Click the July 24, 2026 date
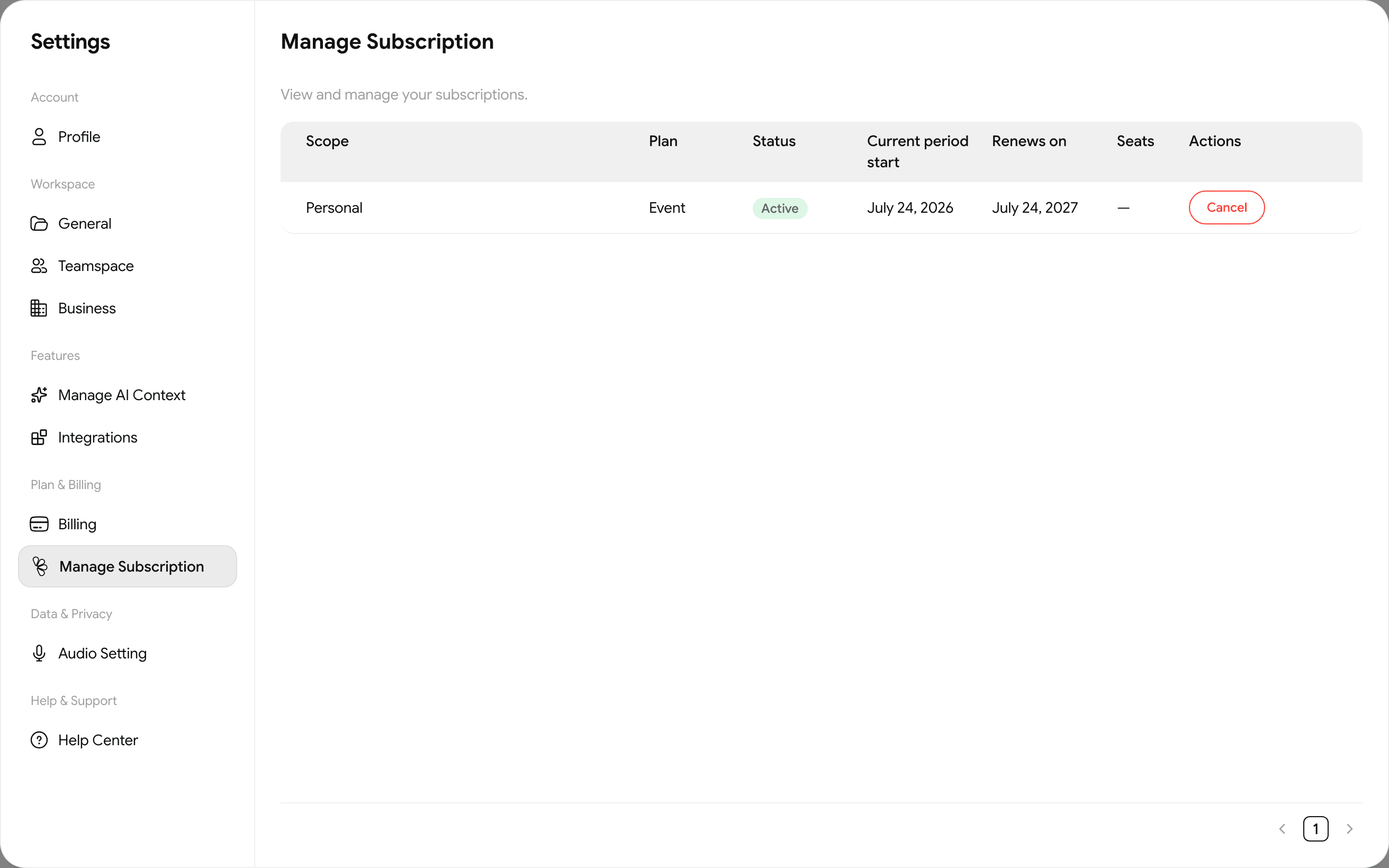The width and height of the screenshot is (1389, 868). (x=910, y=208)
